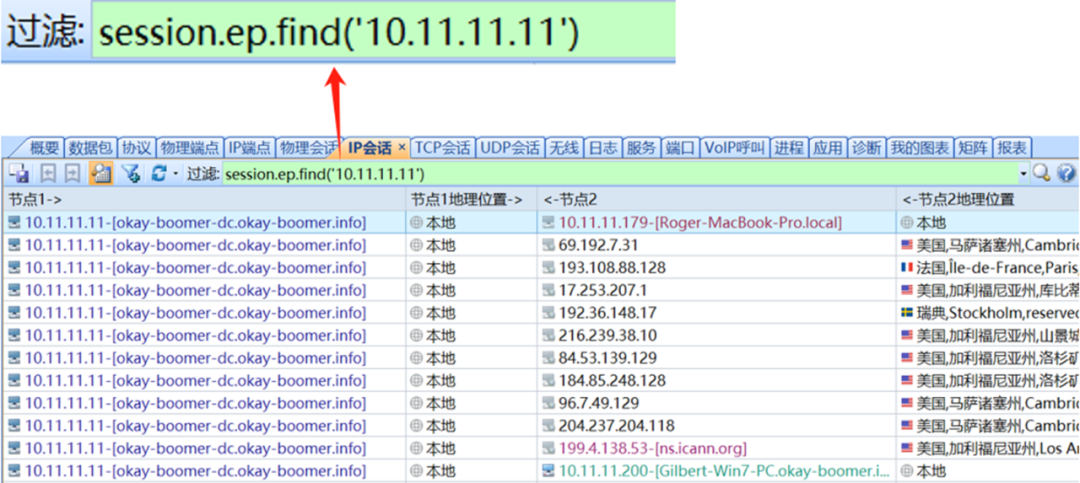The height and width of the screenshot is (483, 1080).
Task: Click the host icon beside 69.192.7.31
Action: (x=549, y=245)
